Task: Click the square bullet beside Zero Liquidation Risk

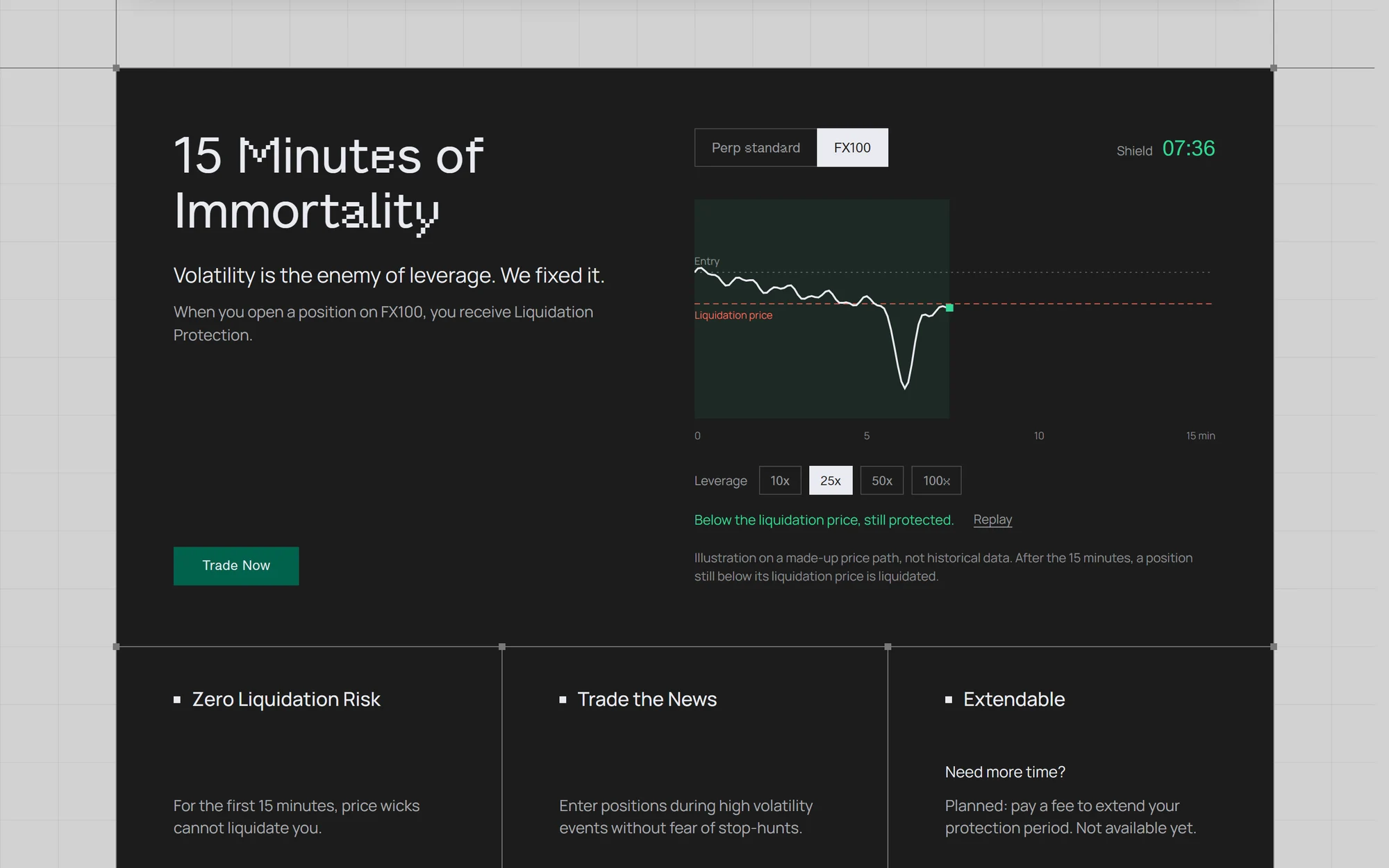Action: click(x=177, y=700)
